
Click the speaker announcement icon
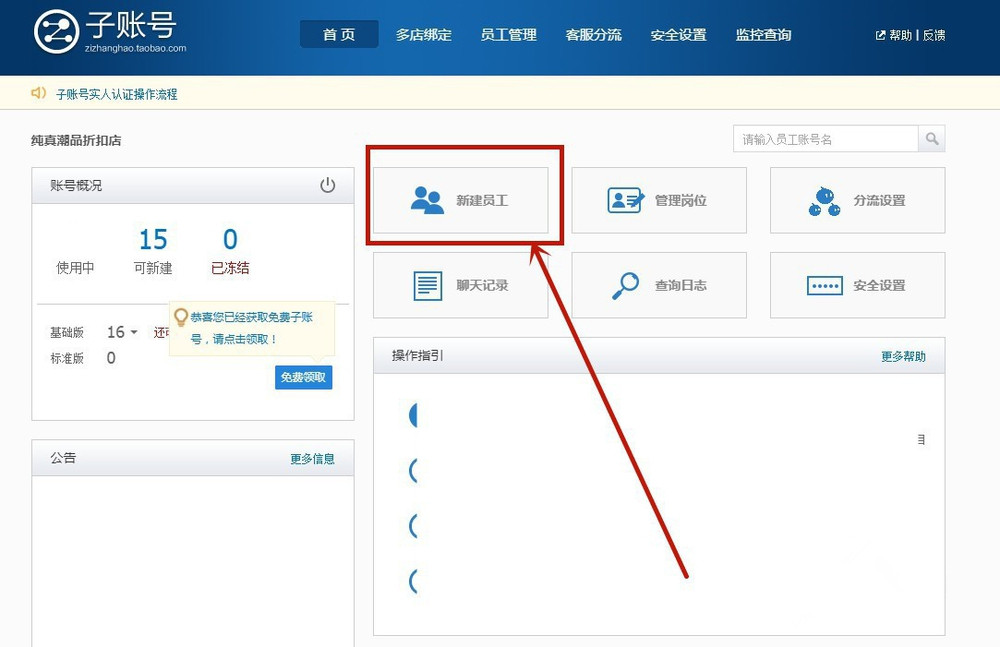(38, 93)
